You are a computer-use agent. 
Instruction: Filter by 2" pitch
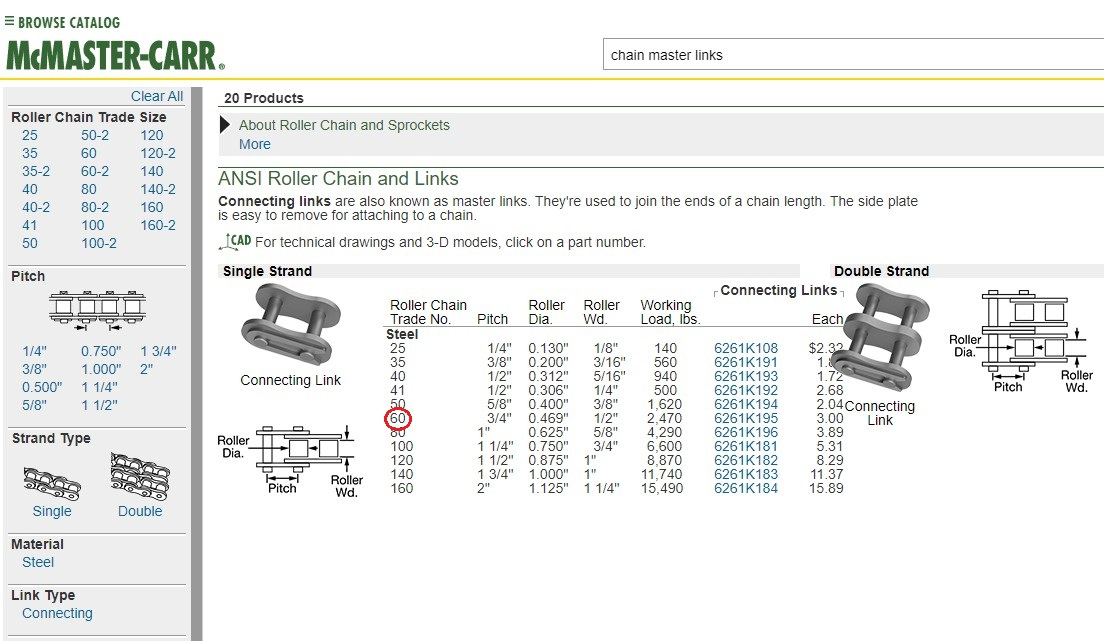point(146,369)
